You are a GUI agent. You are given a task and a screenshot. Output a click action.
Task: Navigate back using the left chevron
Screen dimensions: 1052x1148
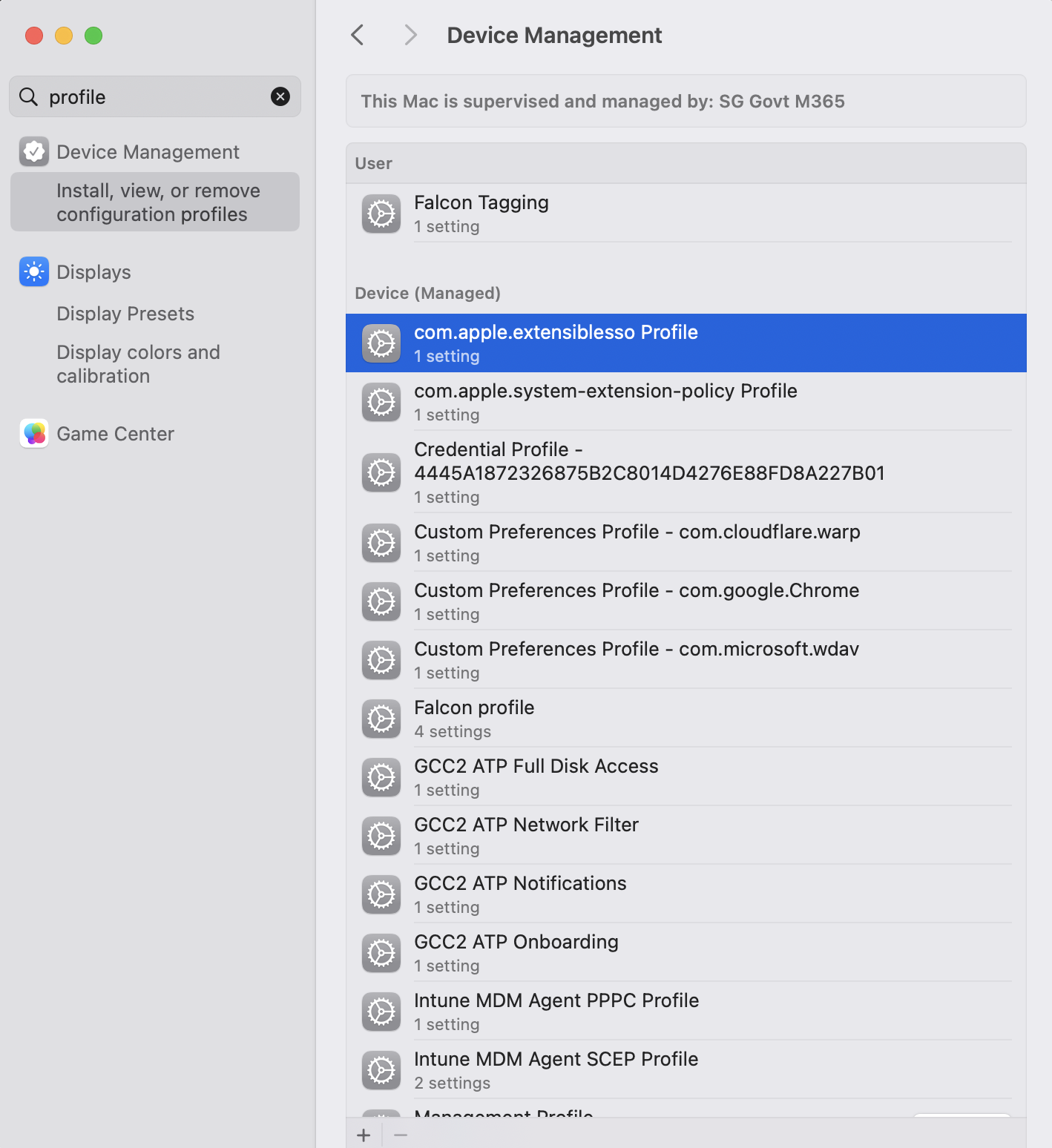[x=357, y=35]
